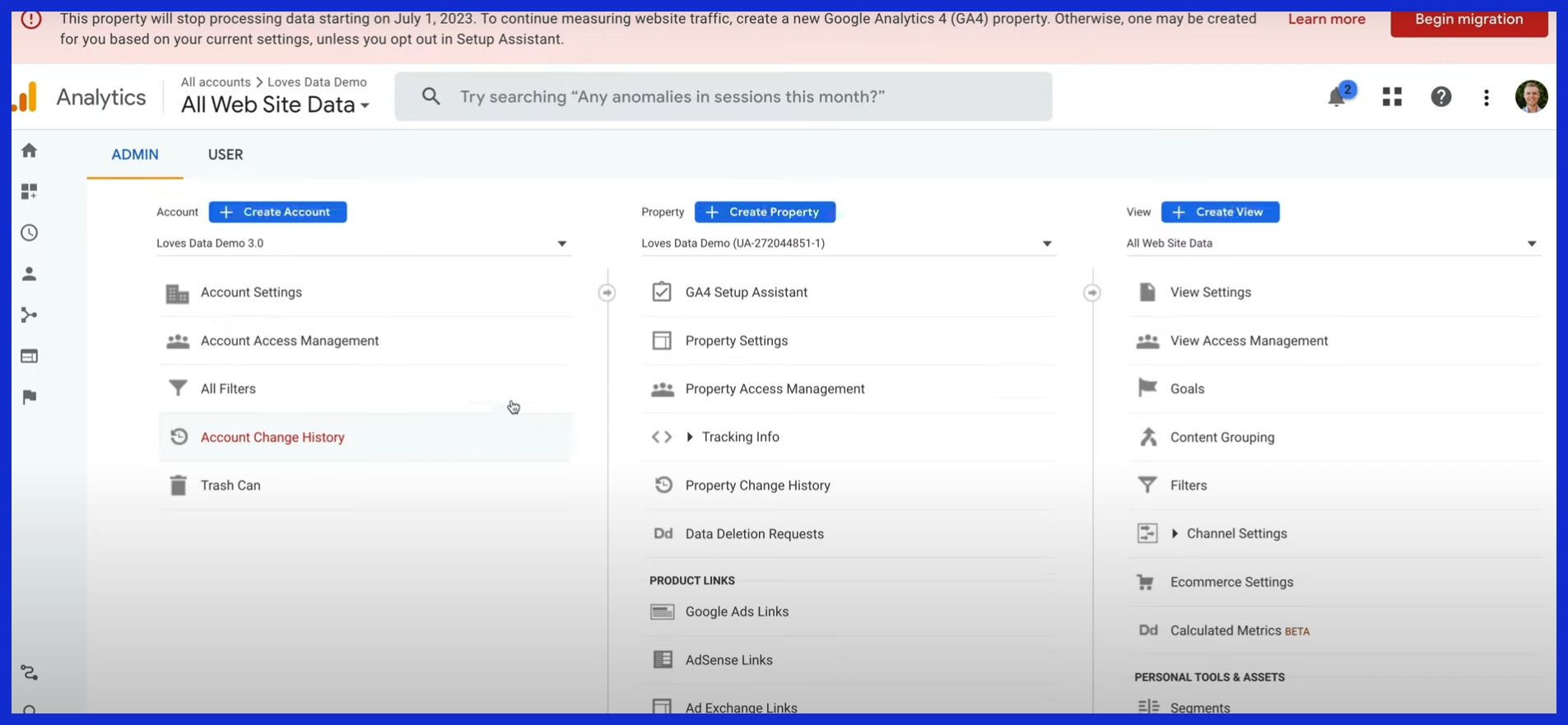Click the Account Change History clock icon
Screen dimensions: 1568x725
[179, 436]
